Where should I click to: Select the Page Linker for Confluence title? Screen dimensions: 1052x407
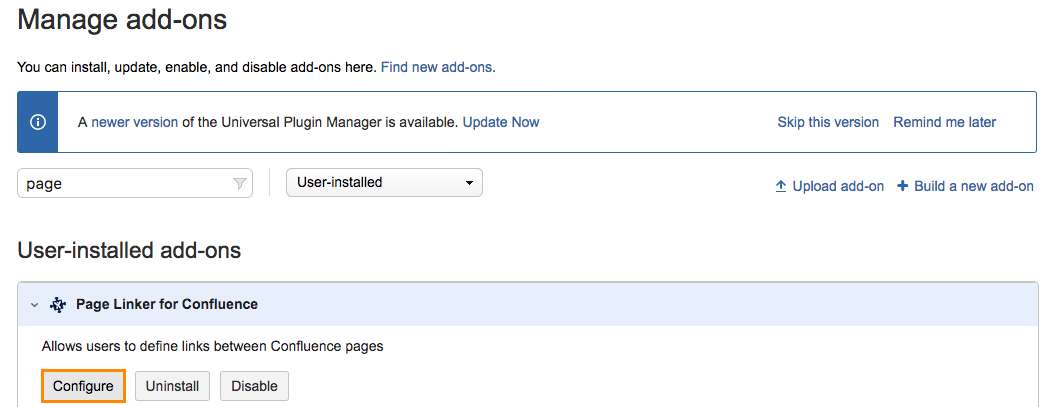click(x=167, y=304)
